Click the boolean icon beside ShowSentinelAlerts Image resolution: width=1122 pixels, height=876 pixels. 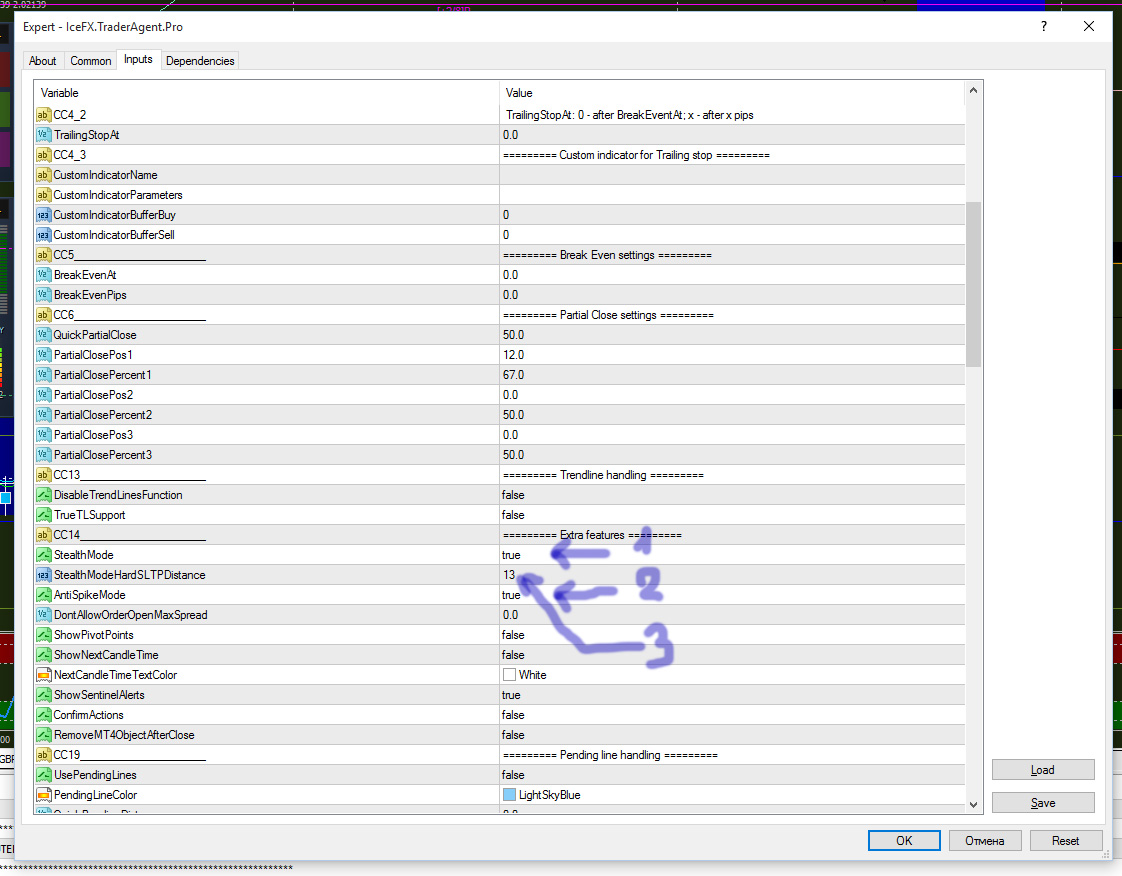pos(44,695)
